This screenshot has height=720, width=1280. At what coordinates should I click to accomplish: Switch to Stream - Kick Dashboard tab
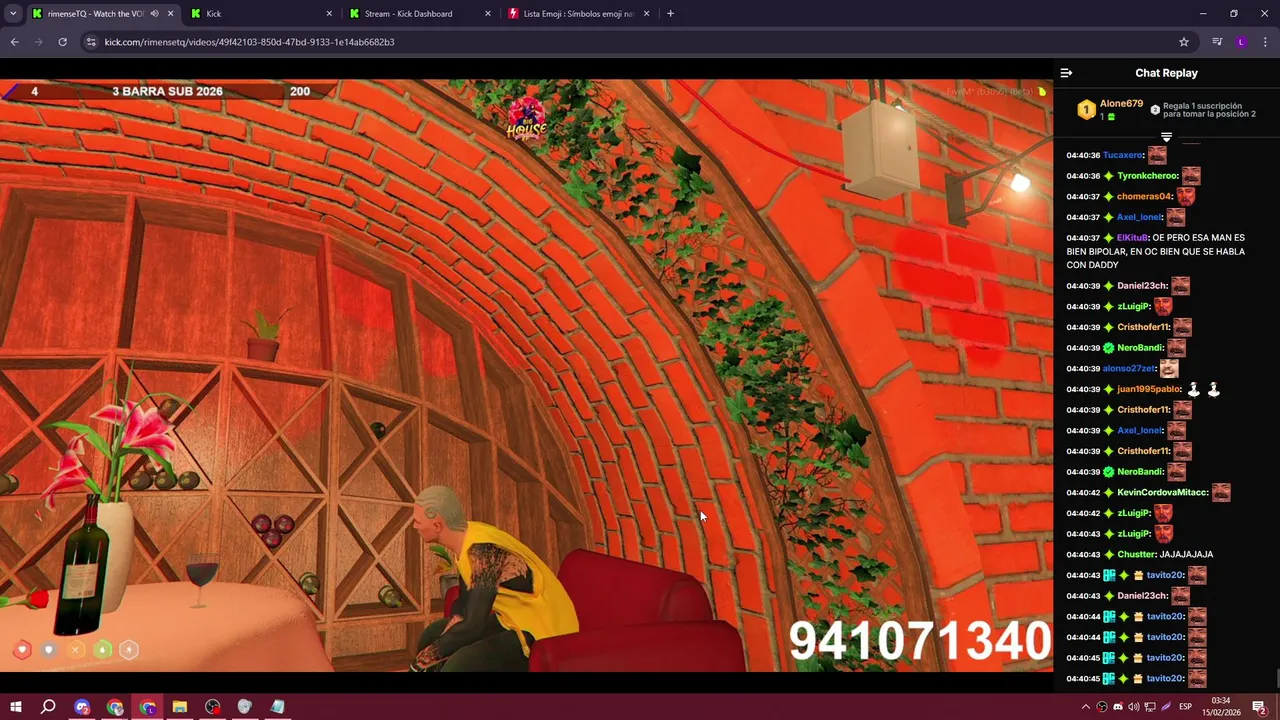[420, 14]
